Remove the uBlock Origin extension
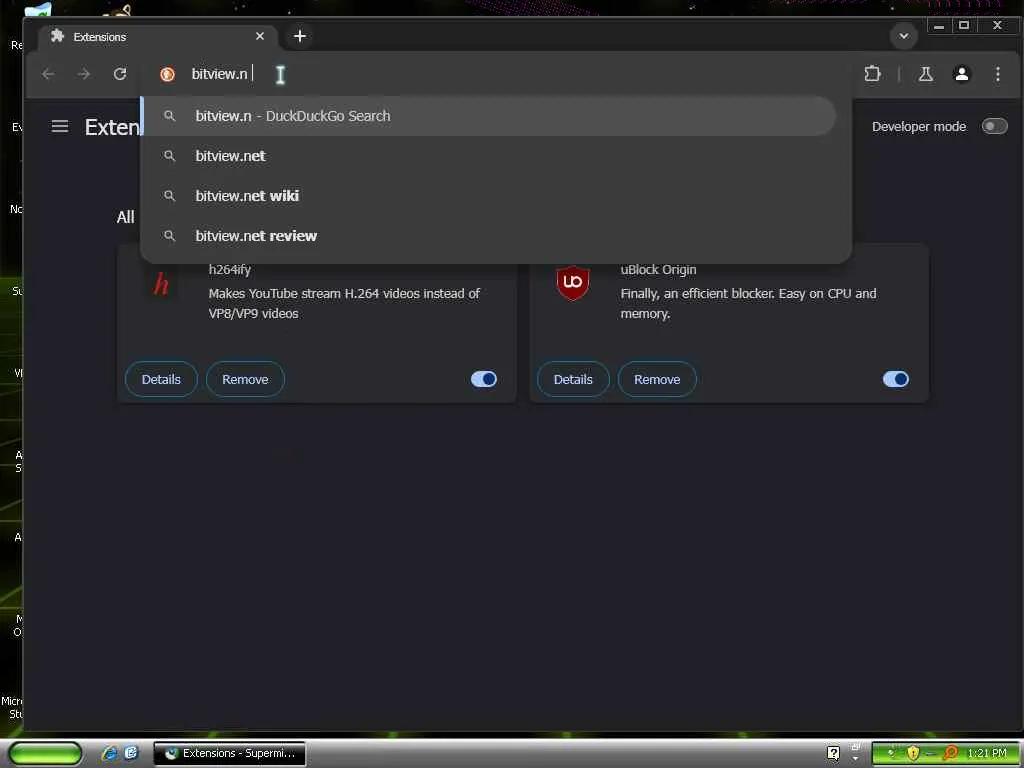Viewport: 1024px width, 768px height. 657,379
